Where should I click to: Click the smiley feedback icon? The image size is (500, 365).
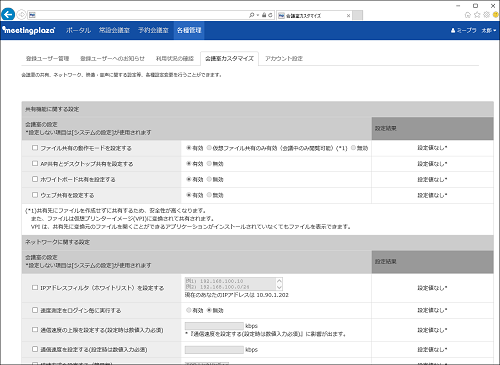coord(496,15)
